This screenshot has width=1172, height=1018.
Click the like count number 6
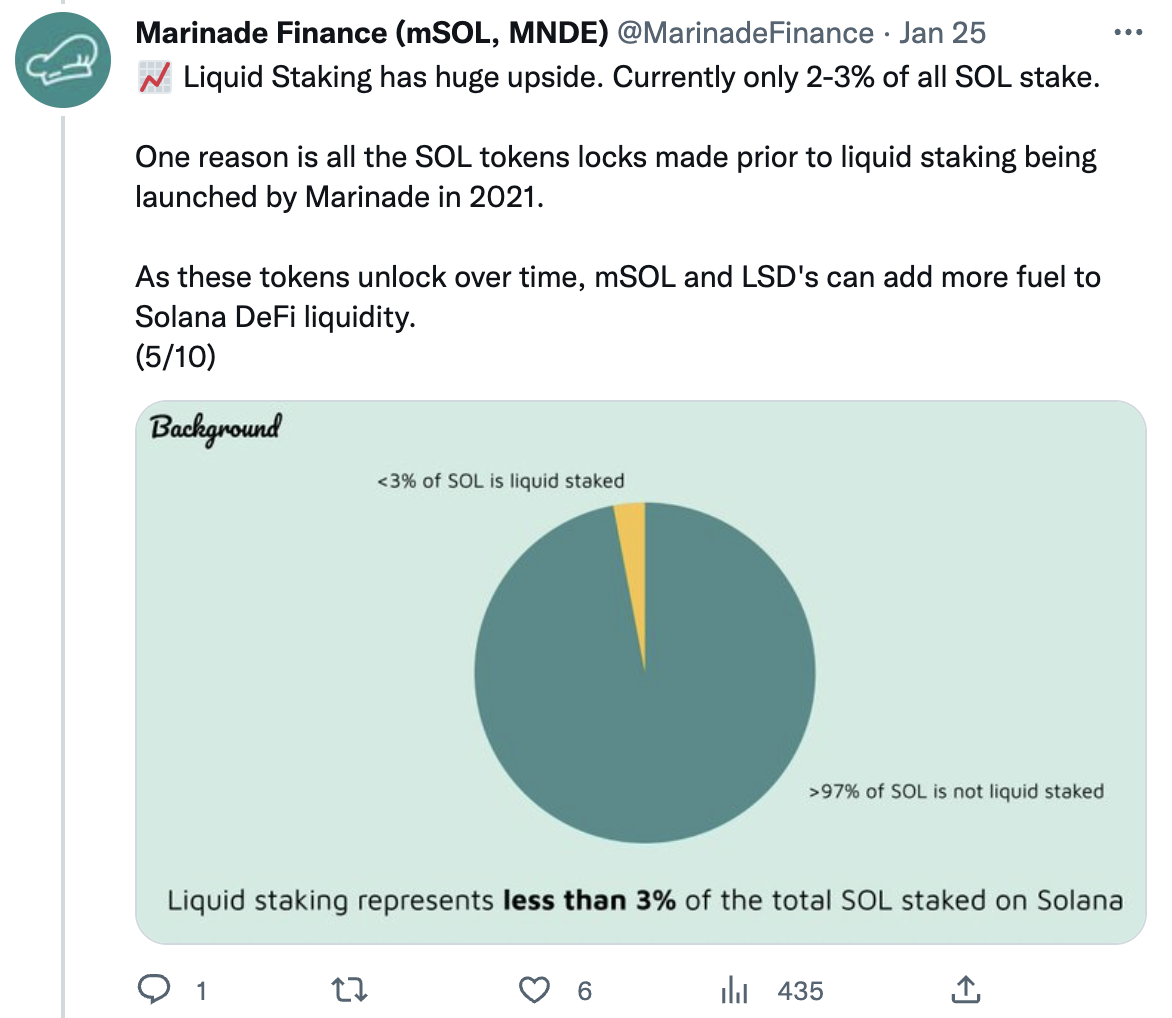point(585,991)
